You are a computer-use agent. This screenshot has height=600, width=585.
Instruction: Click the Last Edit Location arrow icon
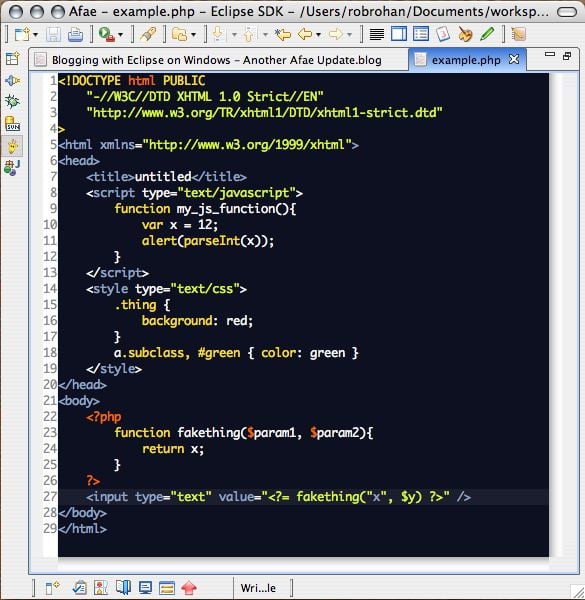pyautogui.click(x=283, y=34)
